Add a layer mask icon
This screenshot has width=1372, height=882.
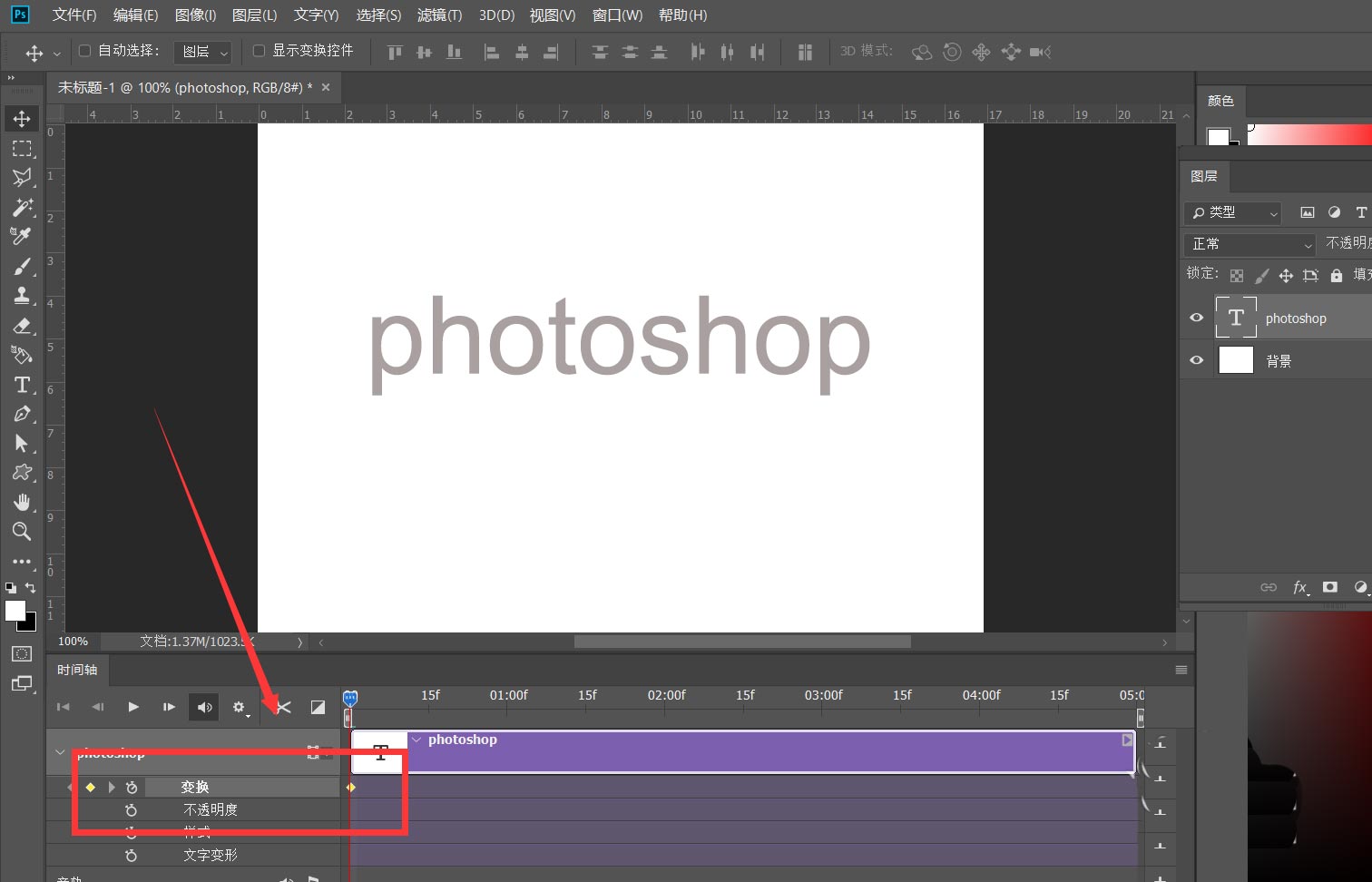coord(1330,587)
